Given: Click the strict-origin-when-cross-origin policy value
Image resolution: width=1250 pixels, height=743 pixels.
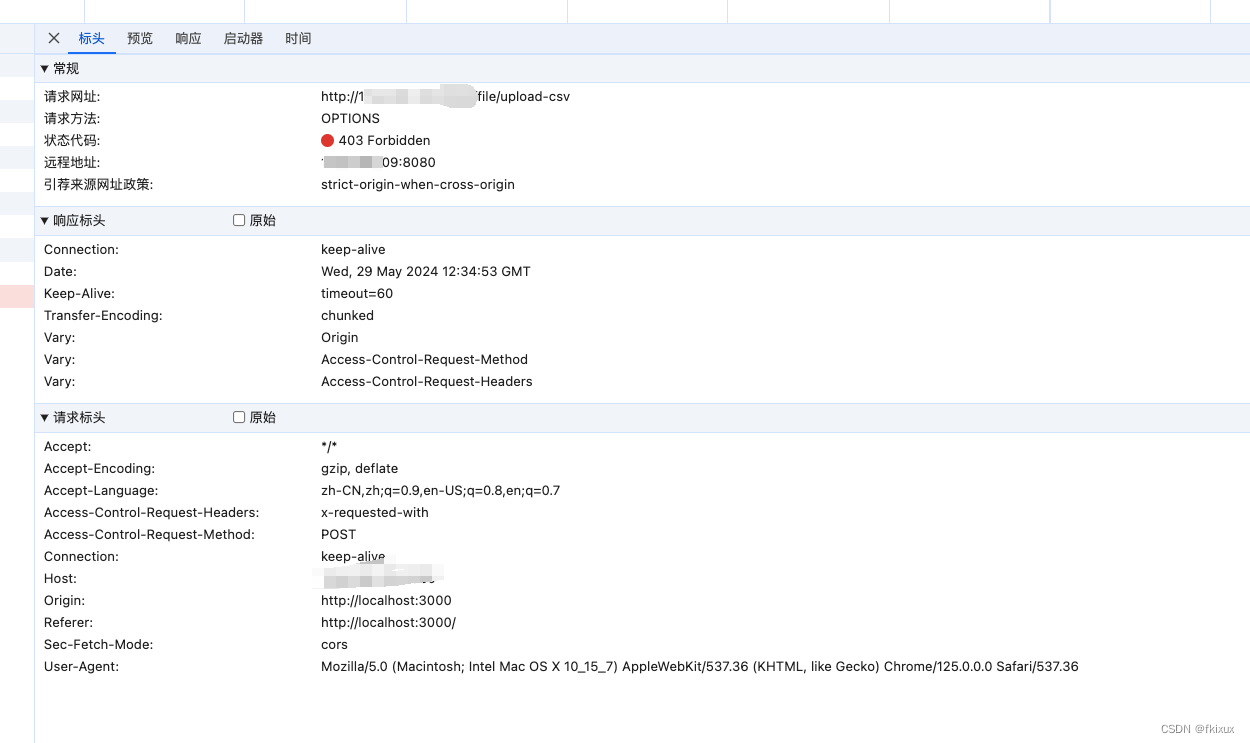Looking at the screenshot, I should point(418,184).
